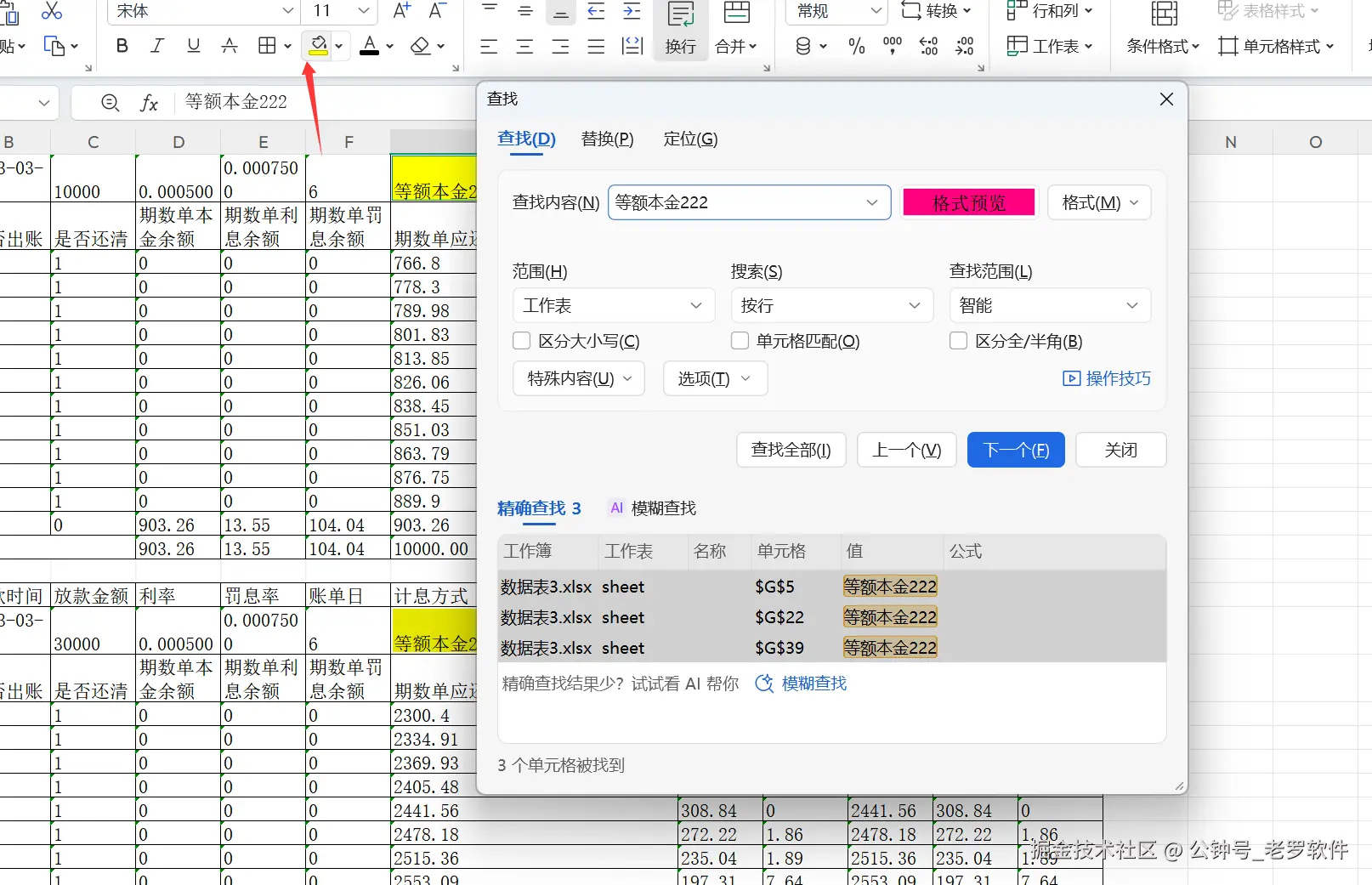Click the 关闭 button in Find dialog
Viewport: 1372px width, 885px height.
(x=1121, y=450)
